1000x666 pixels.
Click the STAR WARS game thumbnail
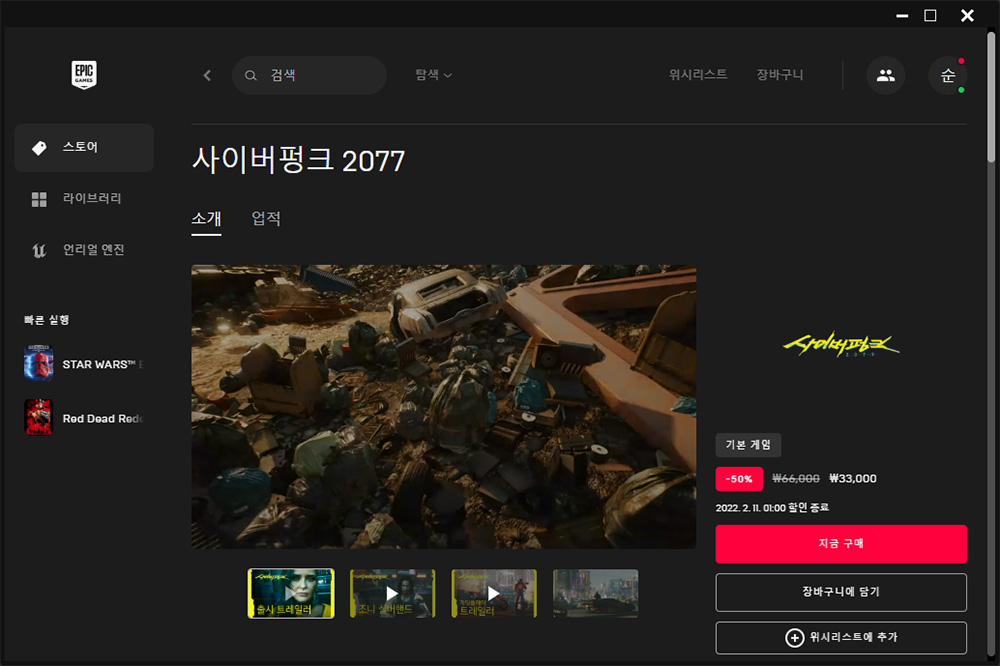pos(38,364)
